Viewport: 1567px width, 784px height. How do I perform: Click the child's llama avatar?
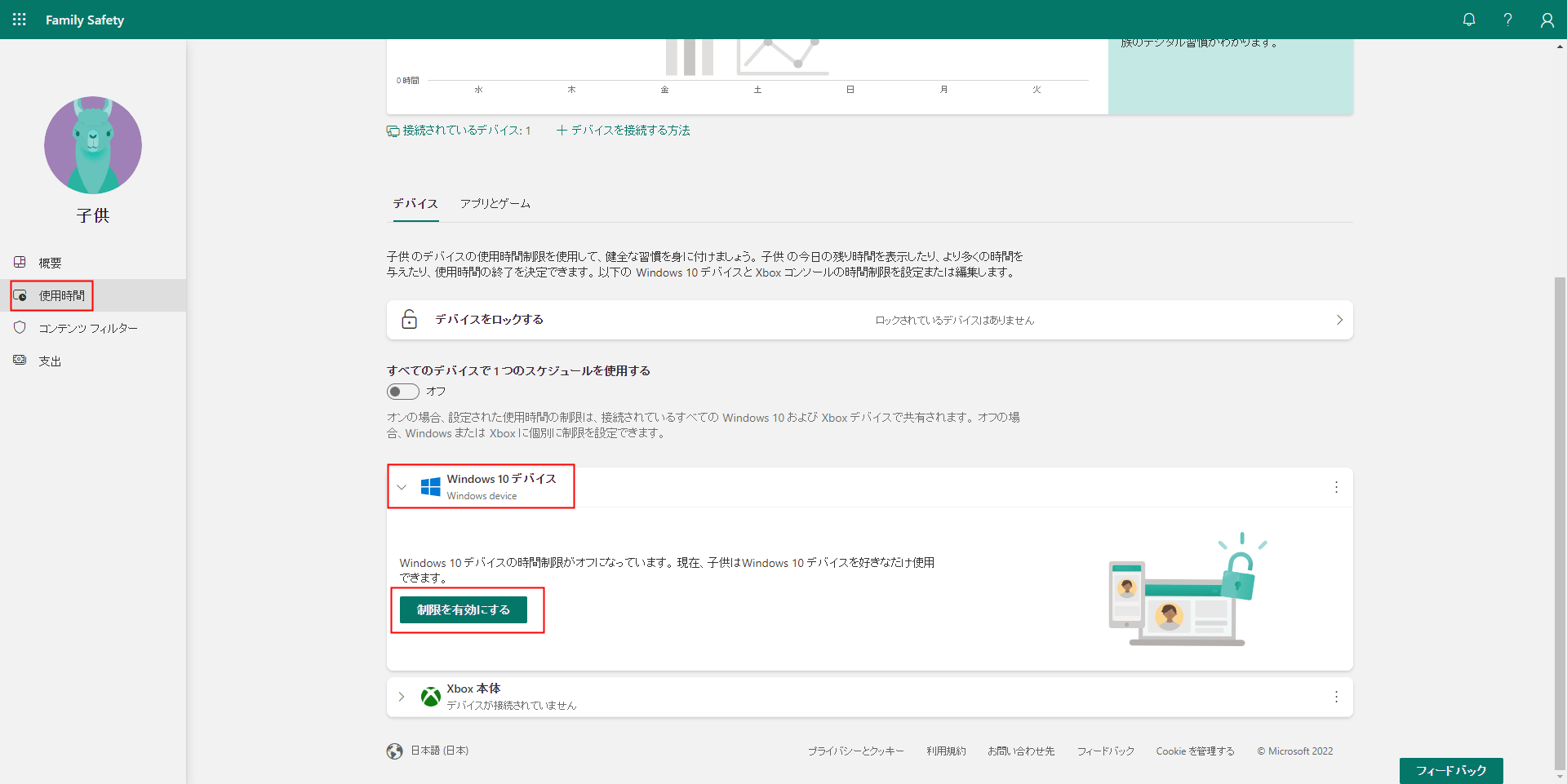point(93,145)
